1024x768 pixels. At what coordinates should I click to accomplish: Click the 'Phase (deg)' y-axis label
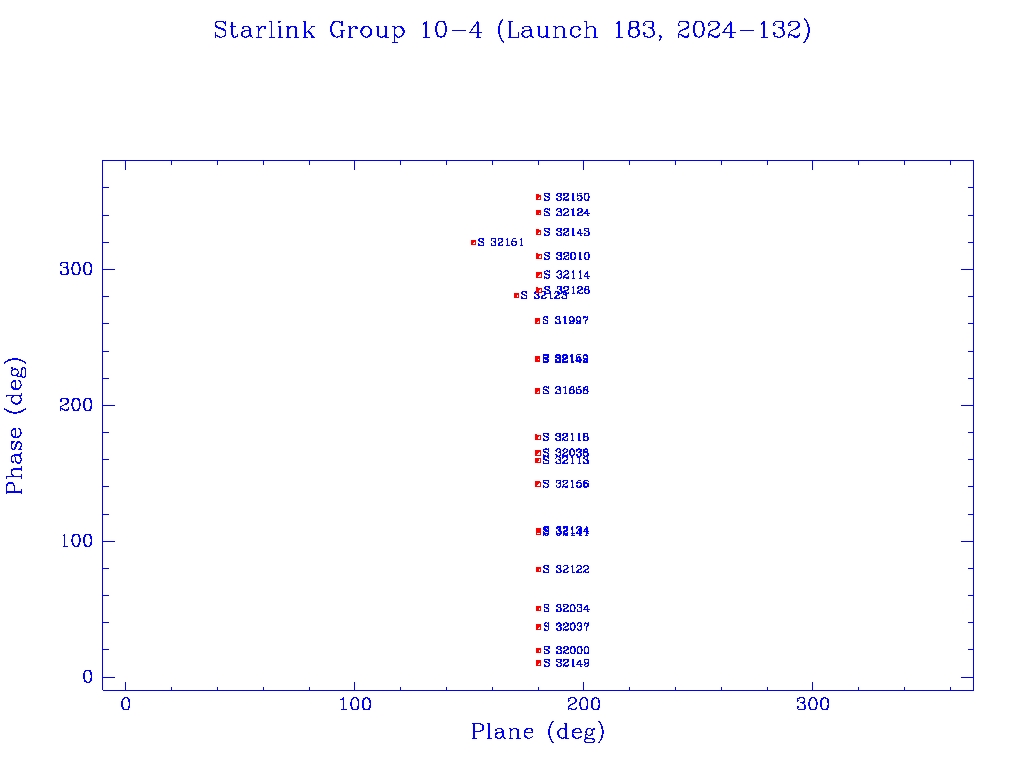coord(15,426)
